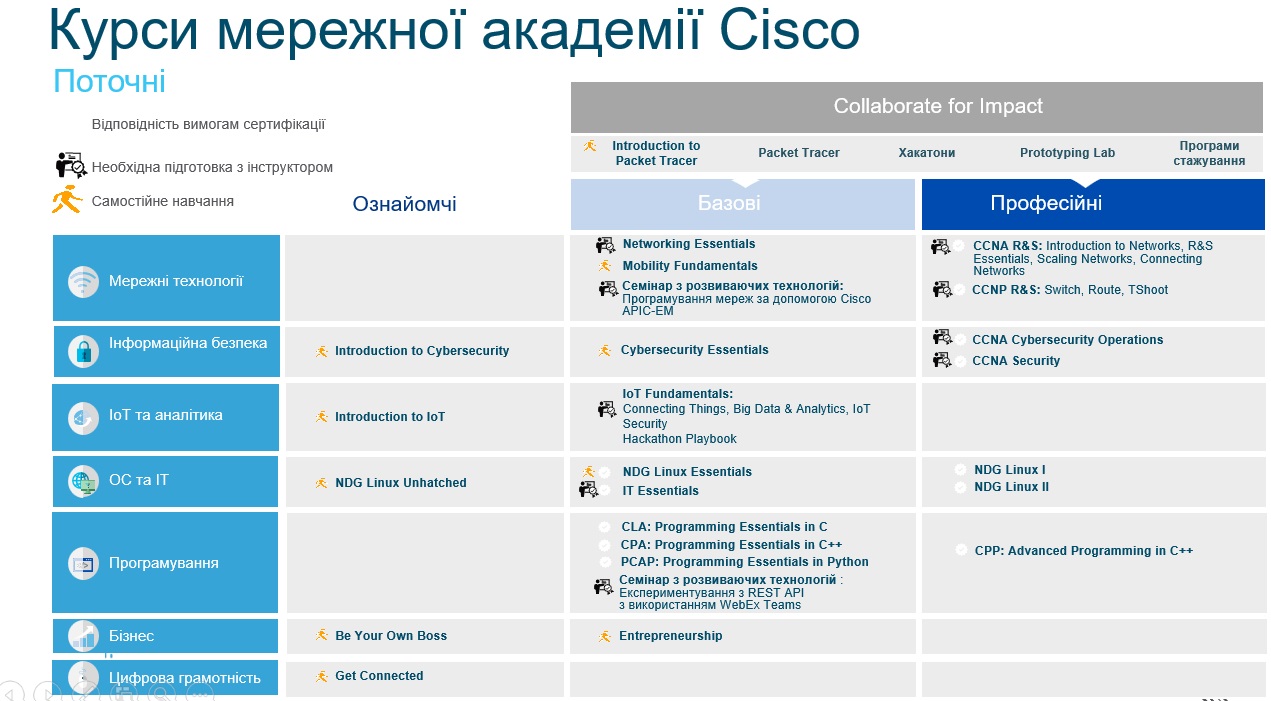Click the runner icon beside Get Connected
The width and height of the screenshot is (1271, 701).
coord(322,676)
